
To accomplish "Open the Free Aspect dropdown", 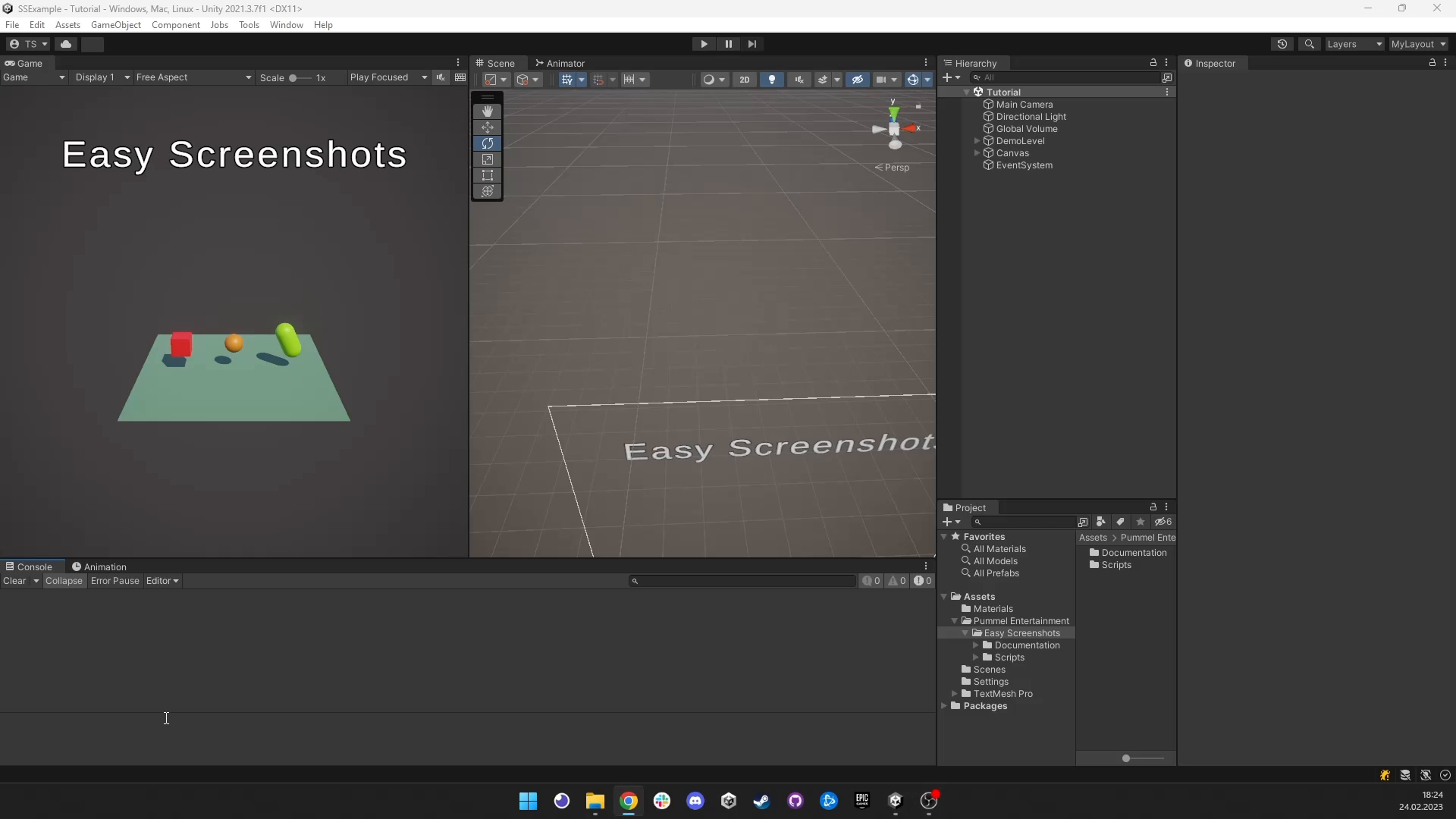I will pos(193,77).
